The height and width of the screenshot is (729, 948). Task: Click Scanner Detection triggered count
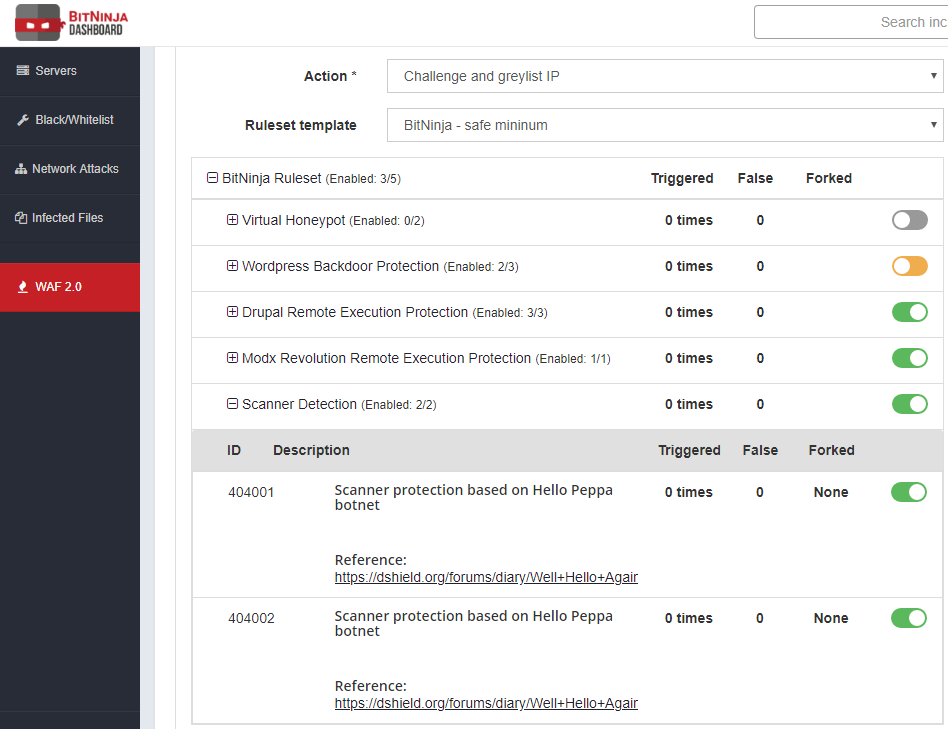tap(689, 404)
